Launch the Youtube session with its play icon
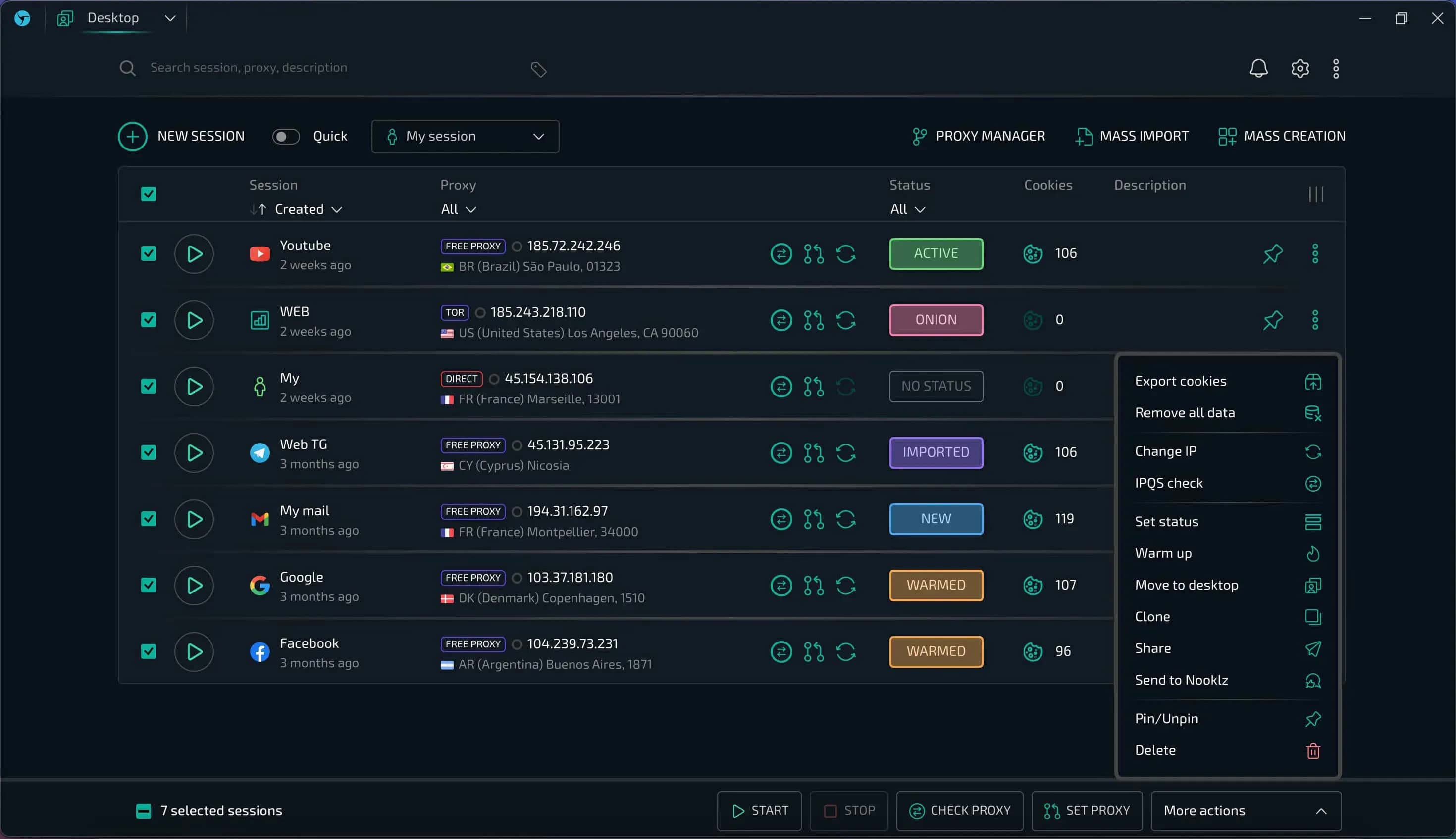The image size is (1456, 839). click(x=194, y=253)
